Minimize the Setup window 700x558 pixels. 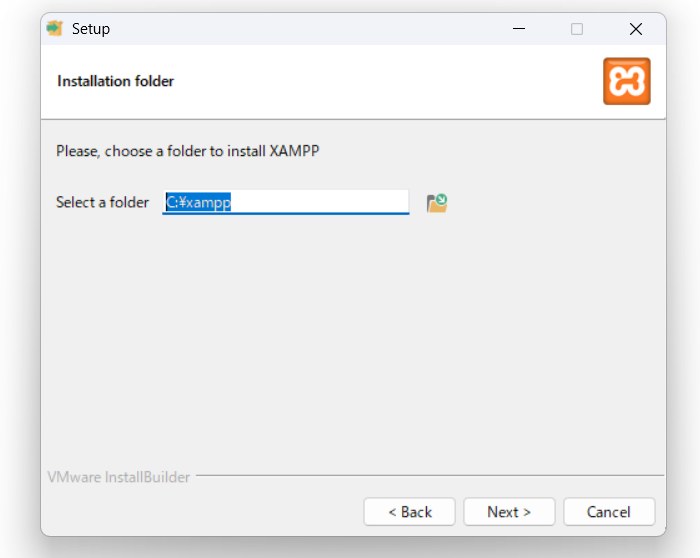(518, 29)
